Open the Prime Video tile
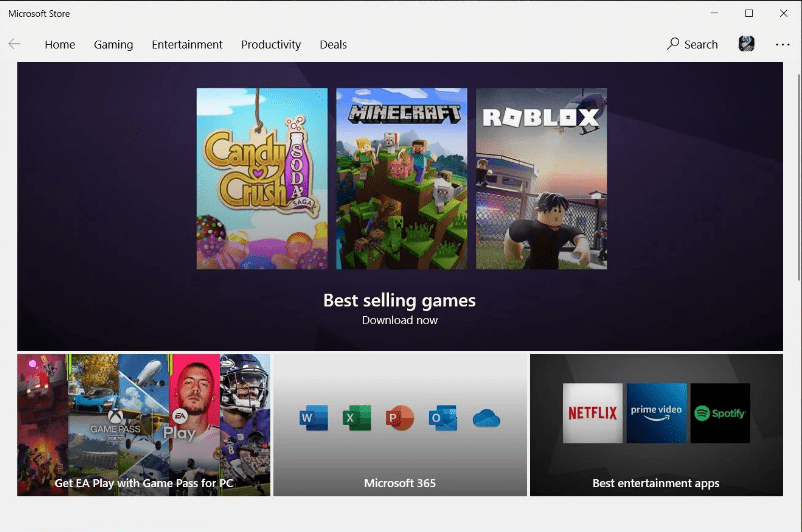 click(656, 413)
